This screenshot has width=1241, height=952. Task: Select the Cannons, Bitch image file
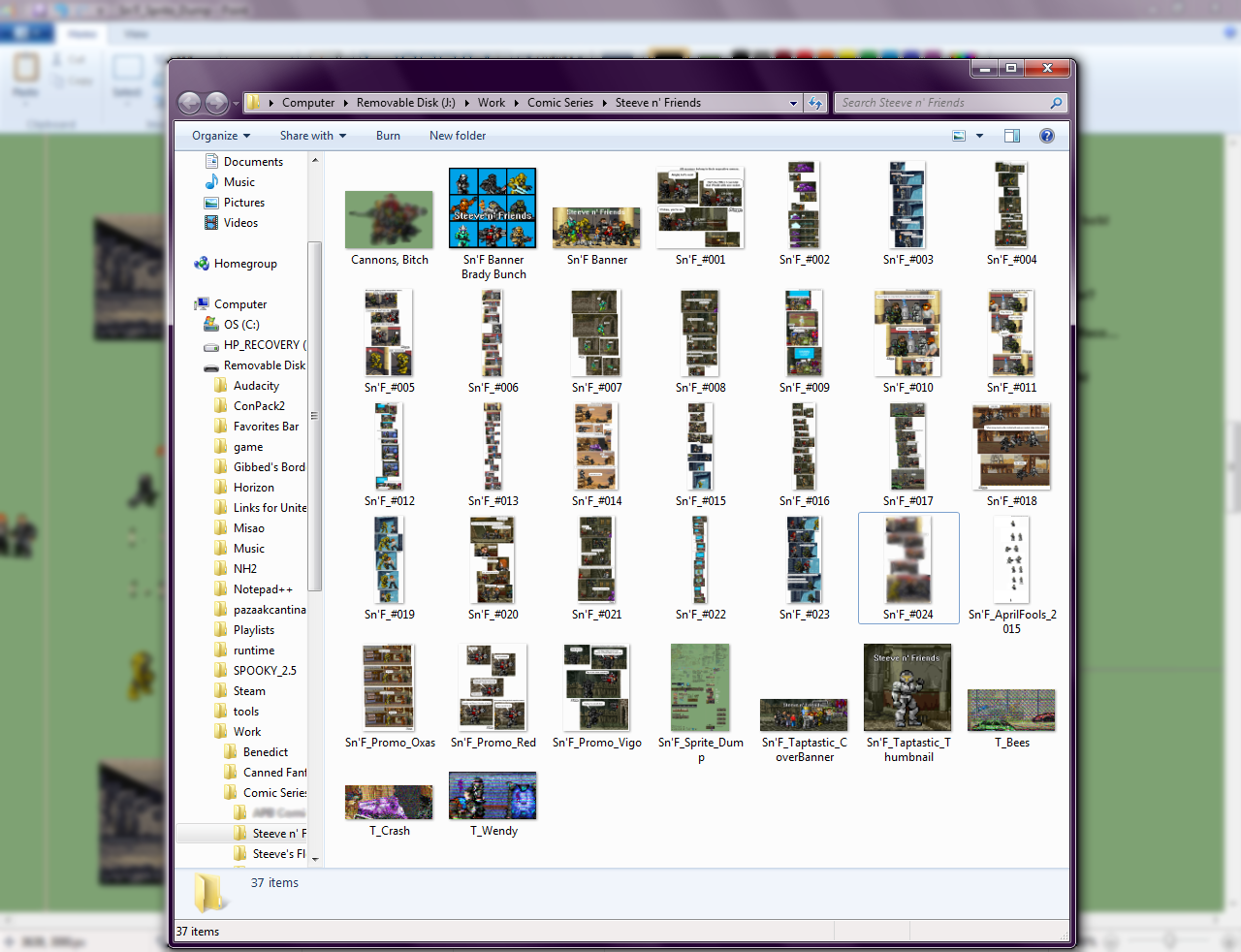(x=389, y=228)
